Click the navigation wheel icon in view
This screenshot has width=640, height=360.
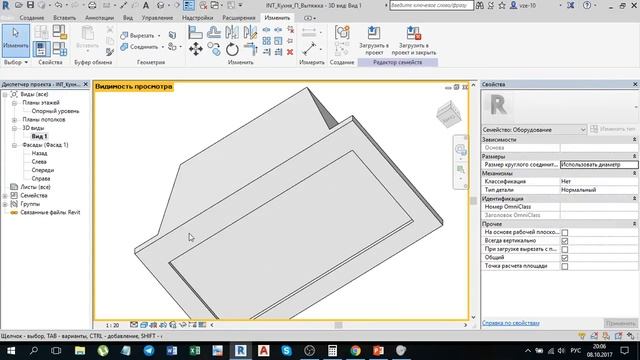click(x=460, y=149)
